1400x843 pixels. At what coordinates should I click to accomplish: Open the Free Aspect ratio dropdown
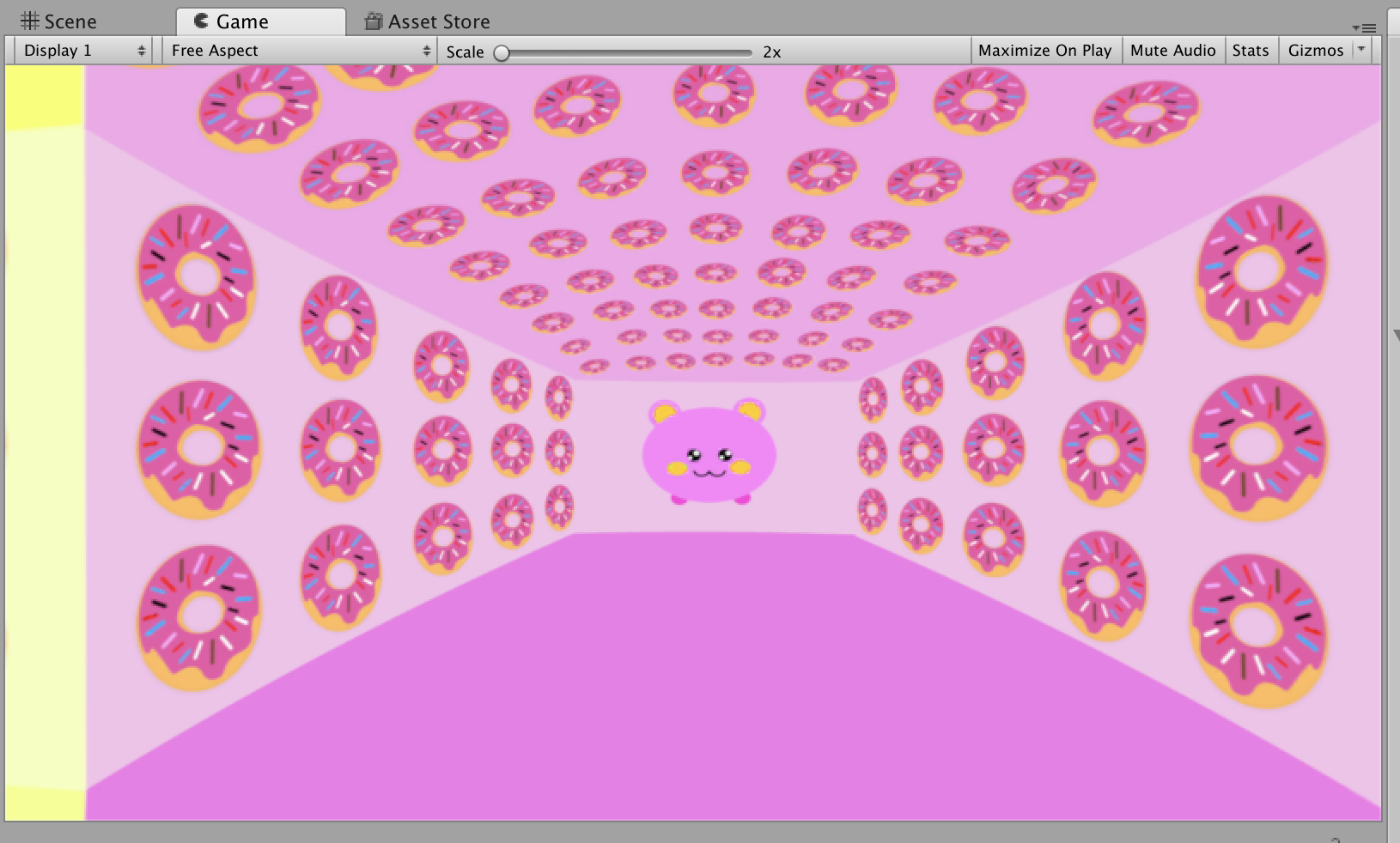coord(300,51)
